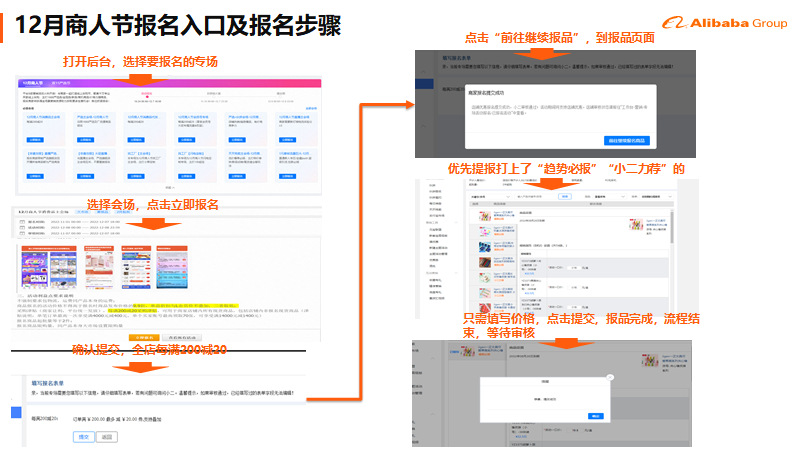Click the slide title 12月商人节报名入口及报名步骤
Screen dimensions: 800x450
point(180,24)
